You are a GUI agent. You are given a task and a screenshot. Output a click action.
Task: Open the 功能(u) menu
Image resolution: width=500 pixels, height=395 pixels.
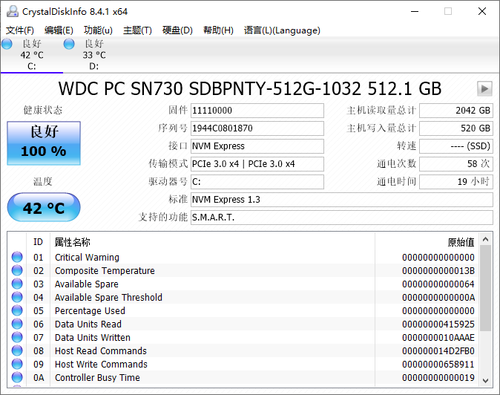click(x=98, y=31)
